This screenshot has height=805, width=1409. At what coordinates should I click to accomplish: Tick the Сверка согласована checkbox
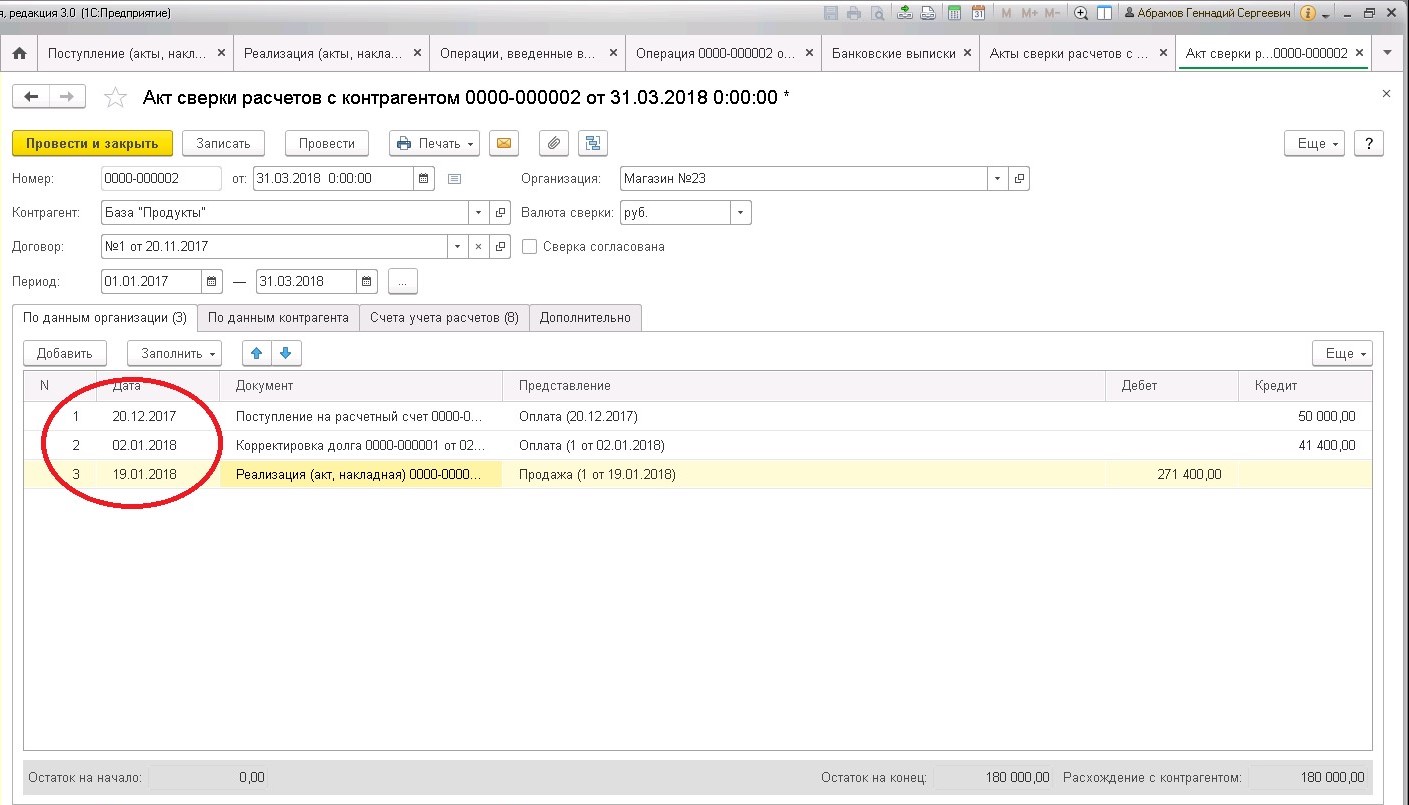(530, 246)
